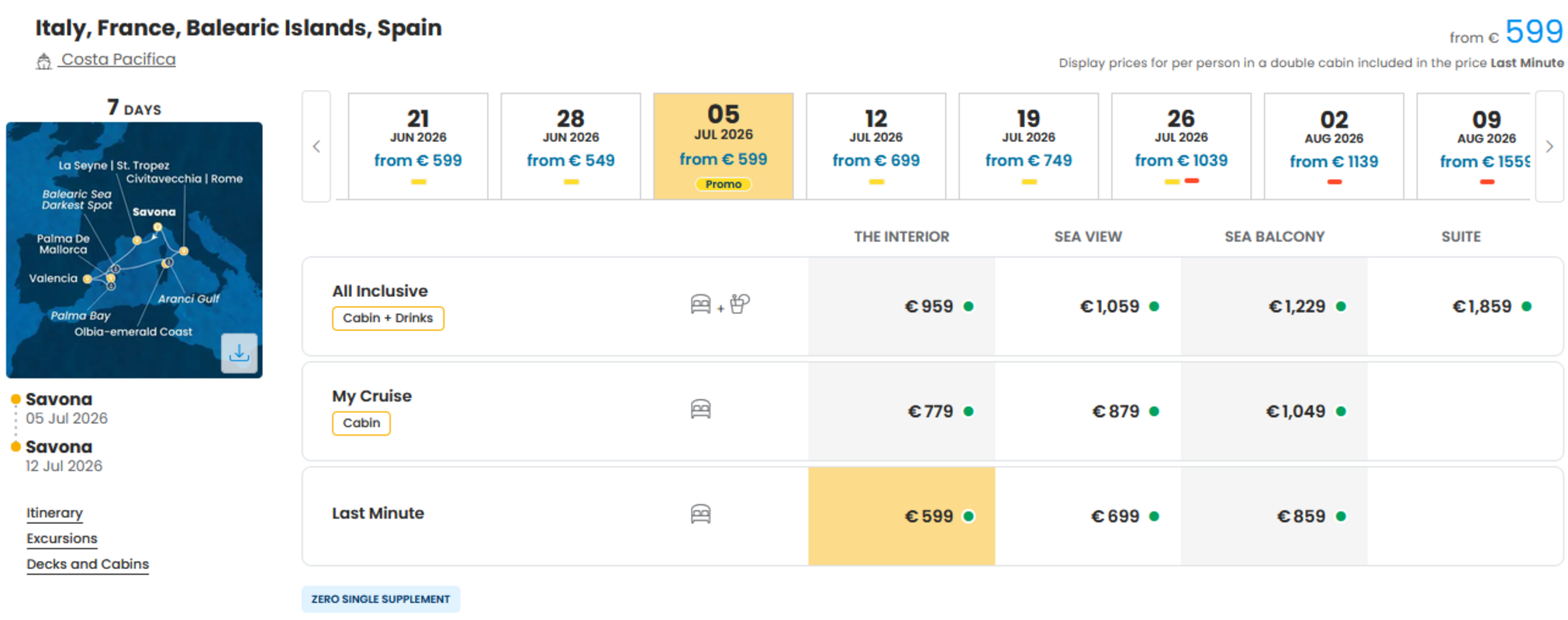The width and height of the screenshot is (1568, 620).
Task: Click The Interior column header
Action: coord(901,236)
